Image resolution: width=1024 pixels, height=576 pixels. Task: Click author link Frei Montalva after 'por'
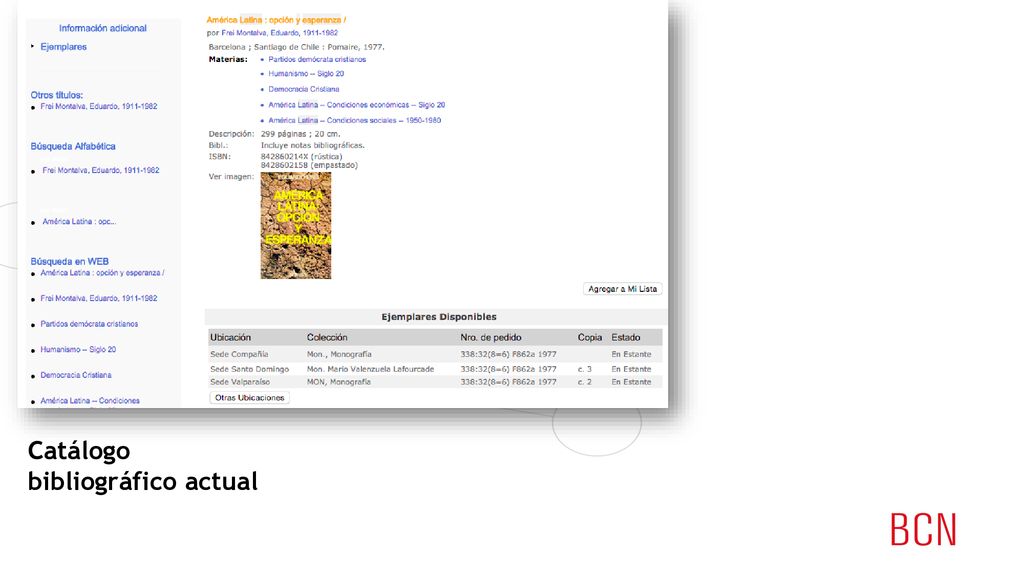pyautogui.click(x=280, y=33)
